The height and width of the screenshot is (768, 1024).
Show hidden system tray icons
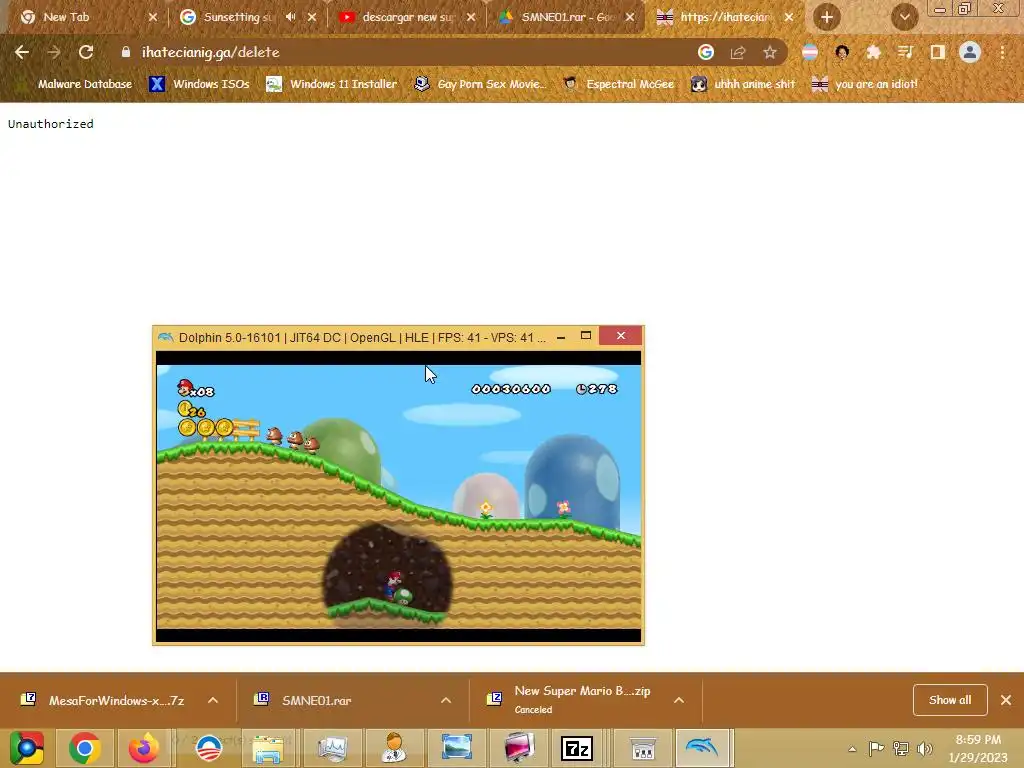[852, 749]
